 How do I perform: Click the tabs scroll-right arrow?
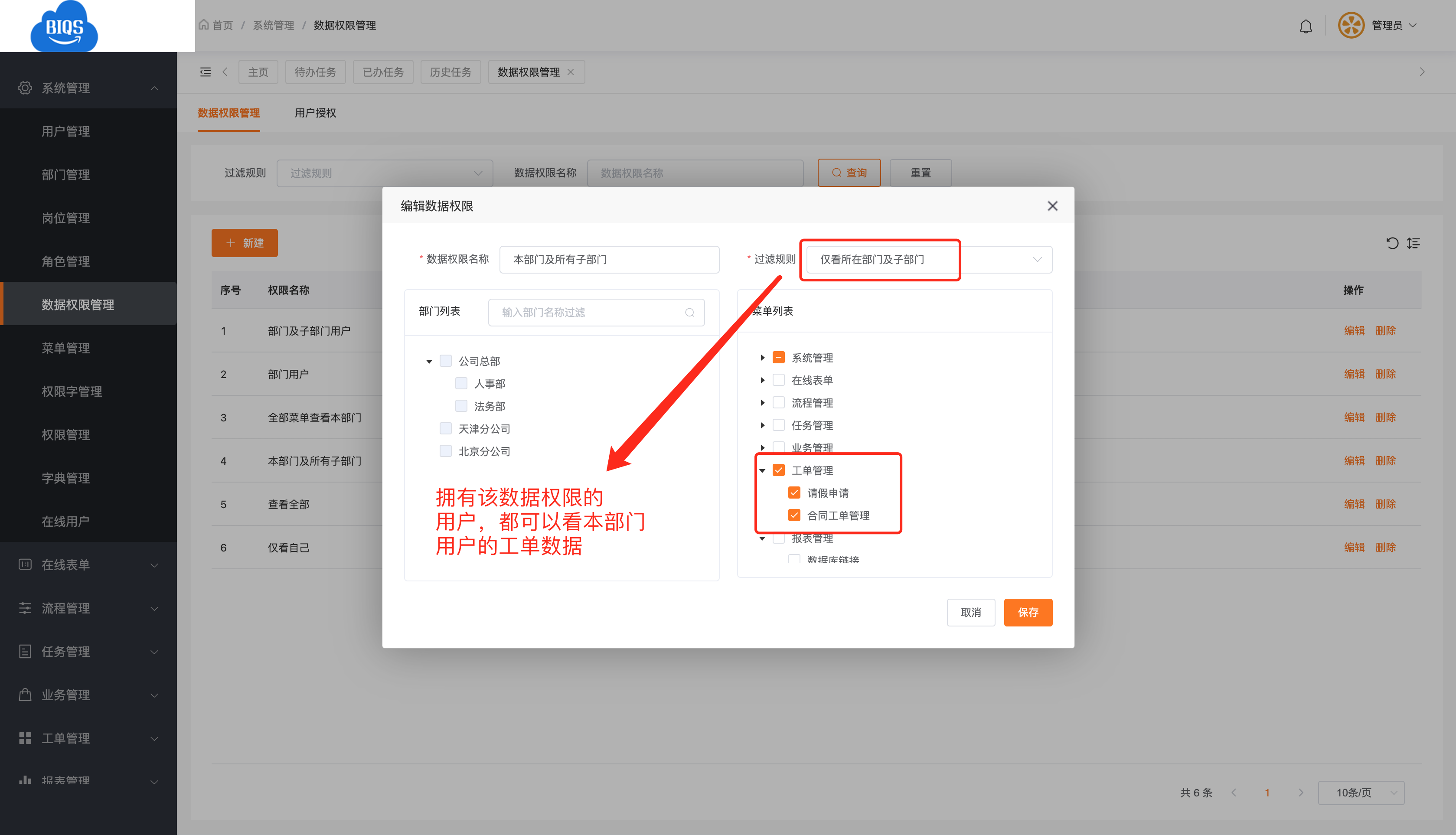[x=1422, y=72]
